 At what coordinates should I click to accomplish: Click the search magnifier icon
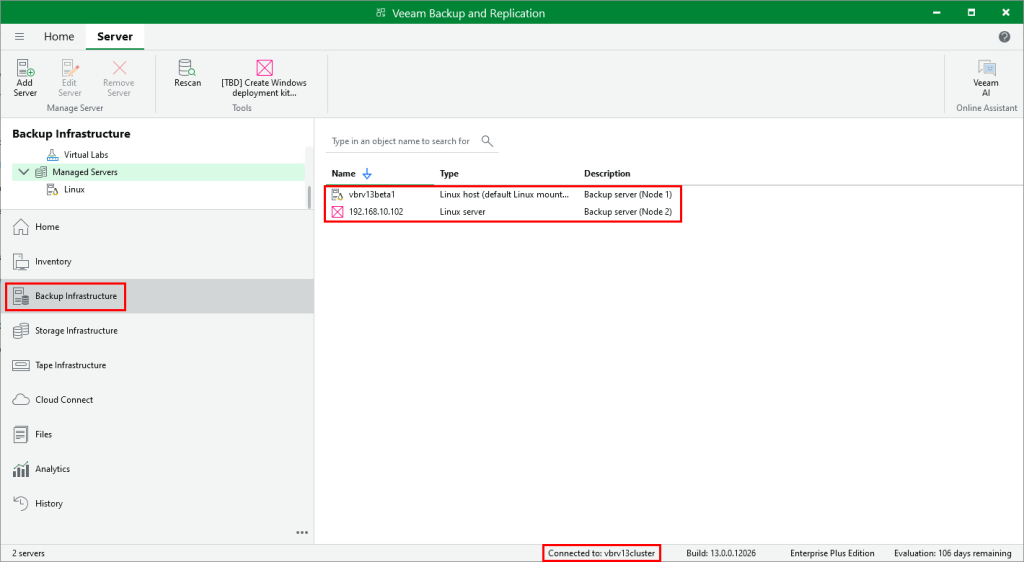click(488, 141)
